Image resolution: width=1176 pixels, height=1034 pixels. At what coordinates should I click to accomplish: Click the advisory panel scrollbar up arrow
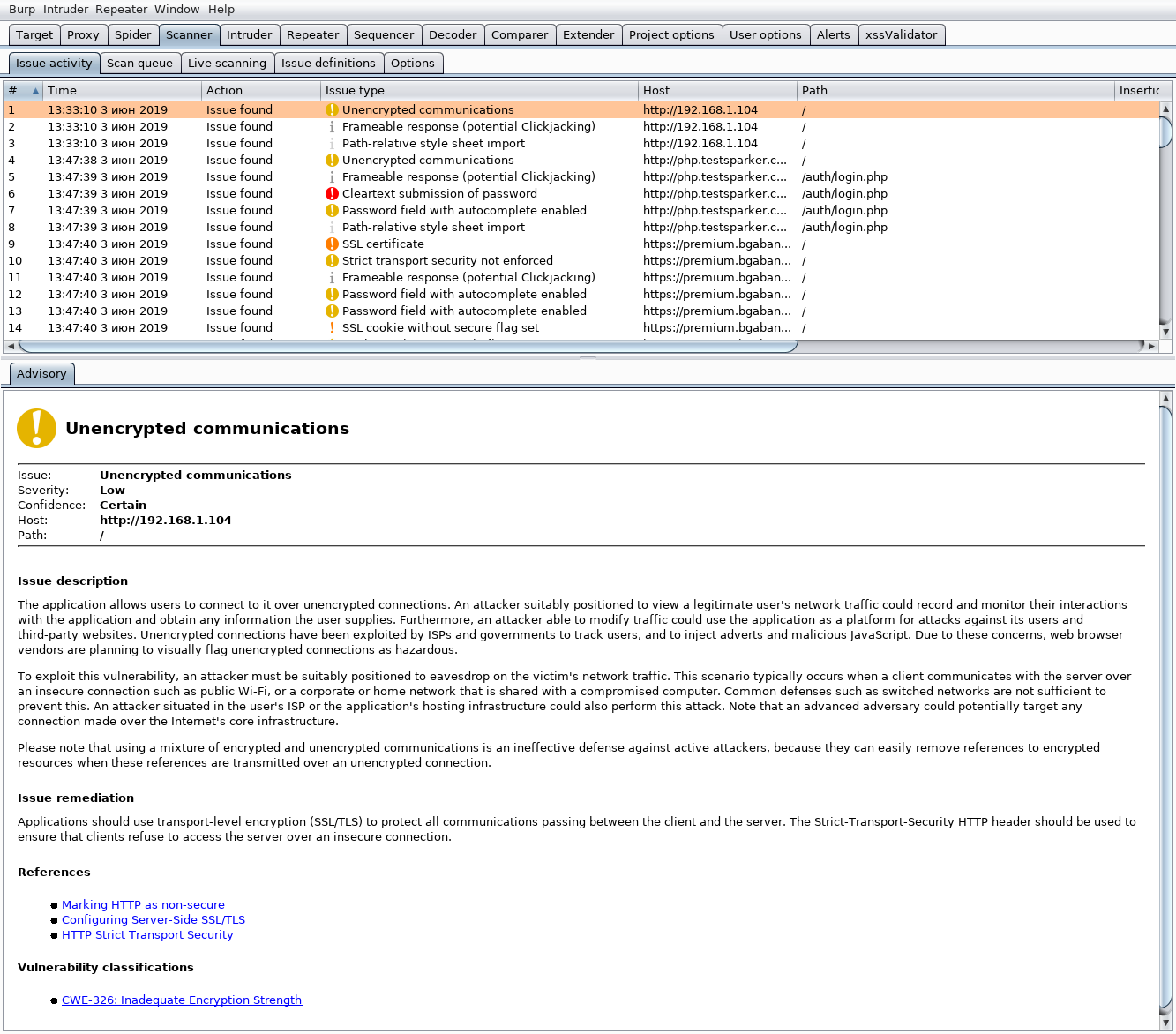(x=1165, y=399)
